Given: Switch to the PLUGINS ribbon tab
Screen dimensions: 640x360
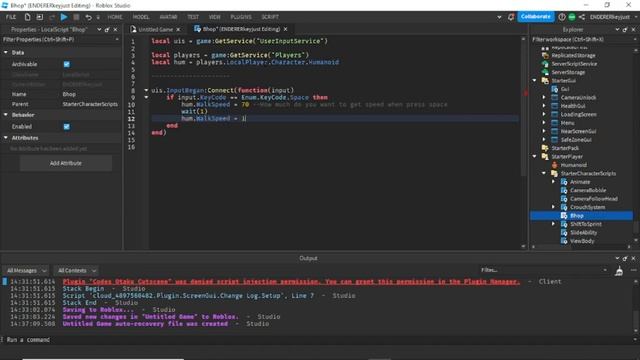Looking at the screenshot, I should 241,17.
